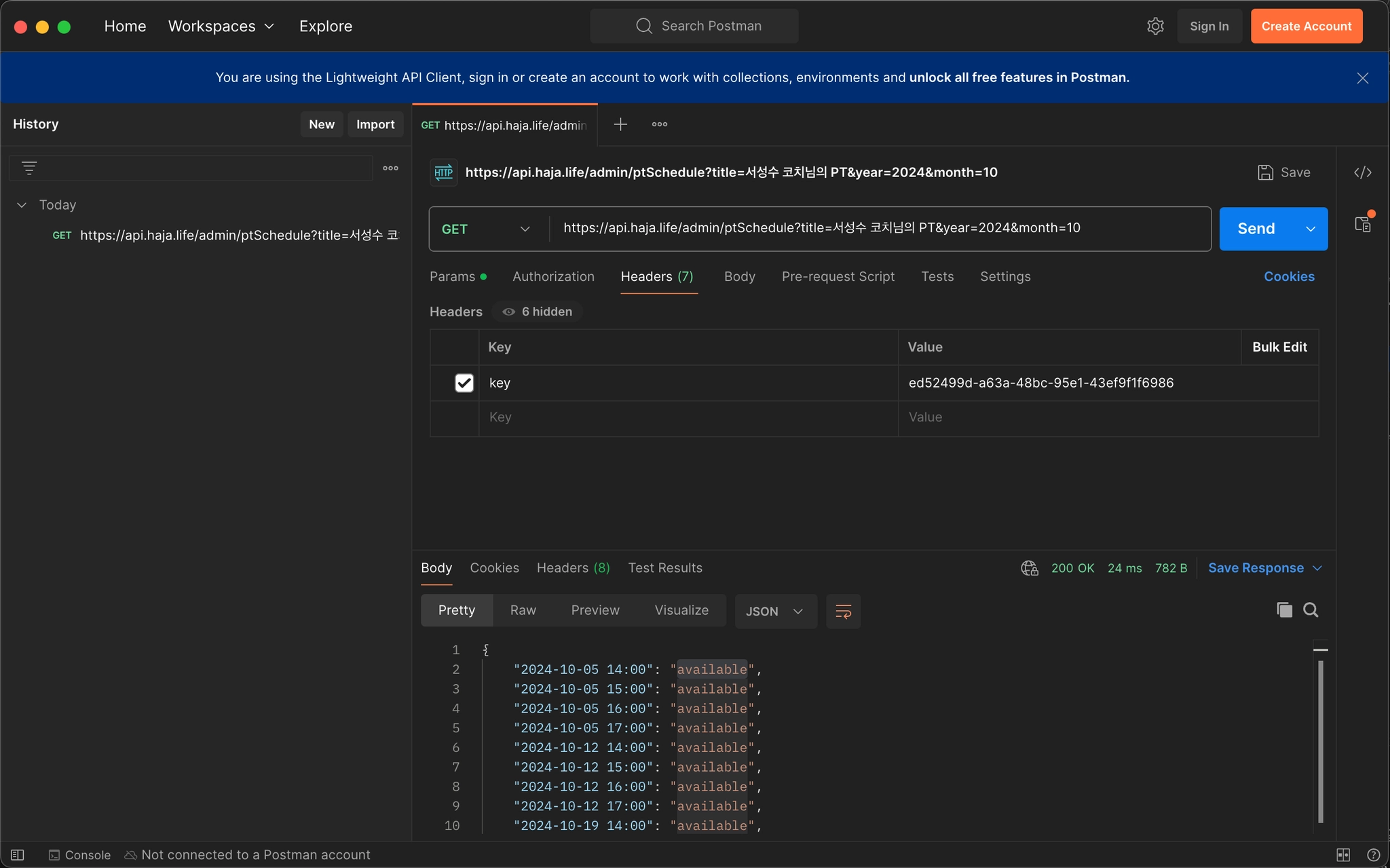Show the 6 hidden headers
Viewport: 1390px width, 868px height.
point(538,312)
